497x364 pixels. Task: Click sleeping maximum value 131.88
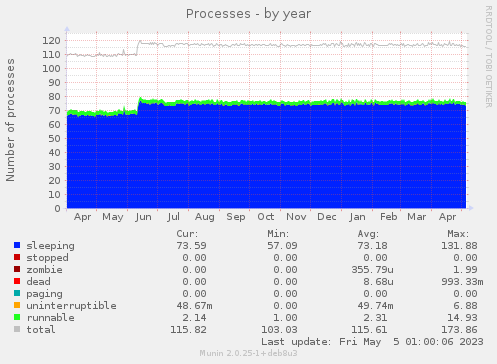(459, 246)
